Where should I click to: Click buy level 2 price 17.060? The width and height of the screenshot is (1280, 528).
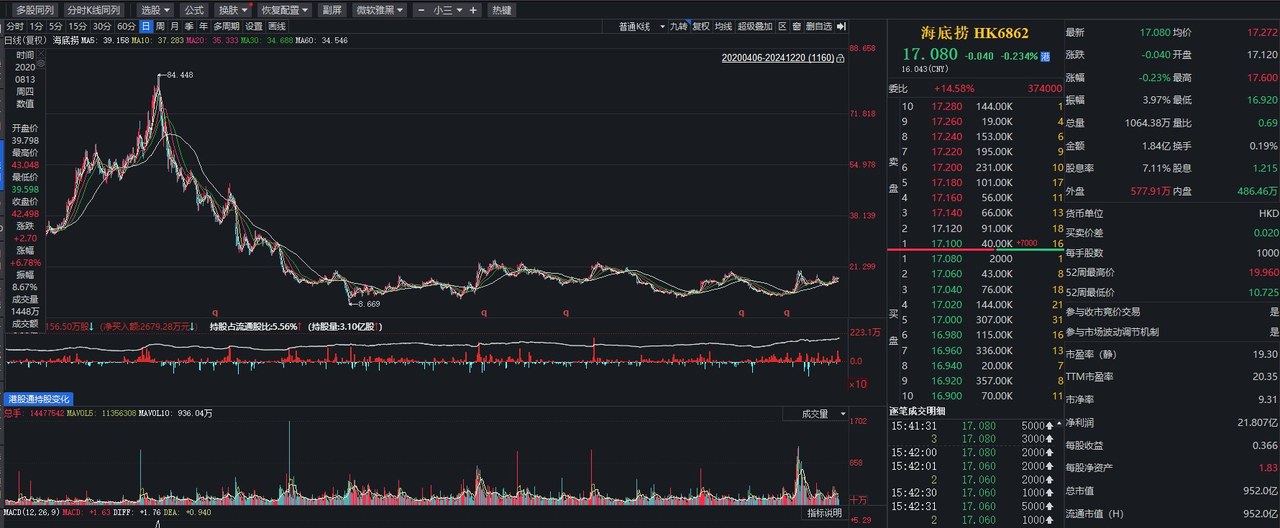pos(946,274)
